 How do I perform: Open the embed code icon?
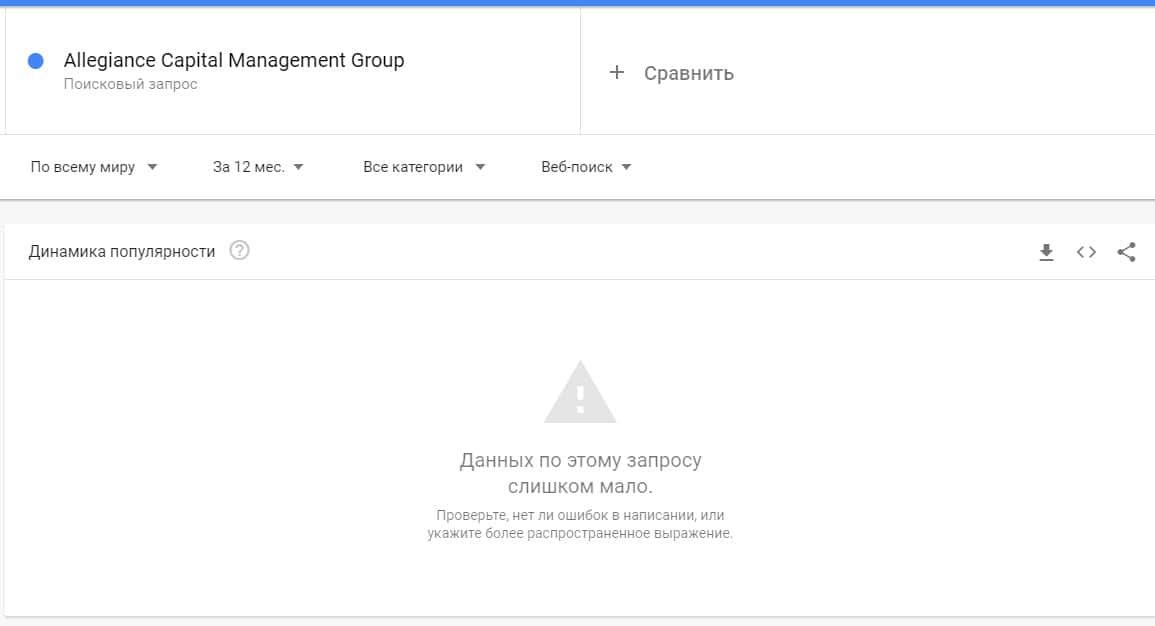1086,252
